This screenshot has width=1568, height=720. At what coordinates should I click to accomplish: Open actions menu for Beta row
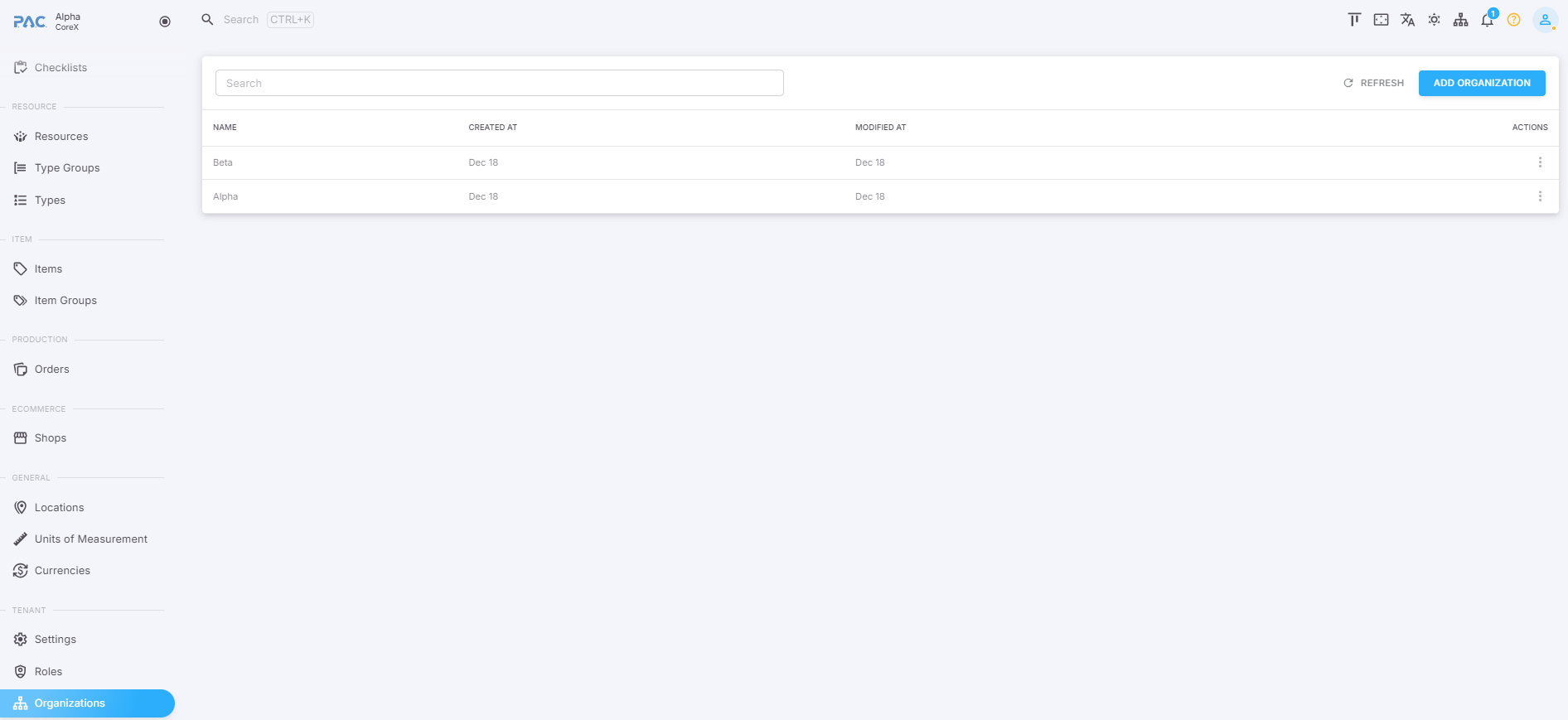tap(1540, 162)
